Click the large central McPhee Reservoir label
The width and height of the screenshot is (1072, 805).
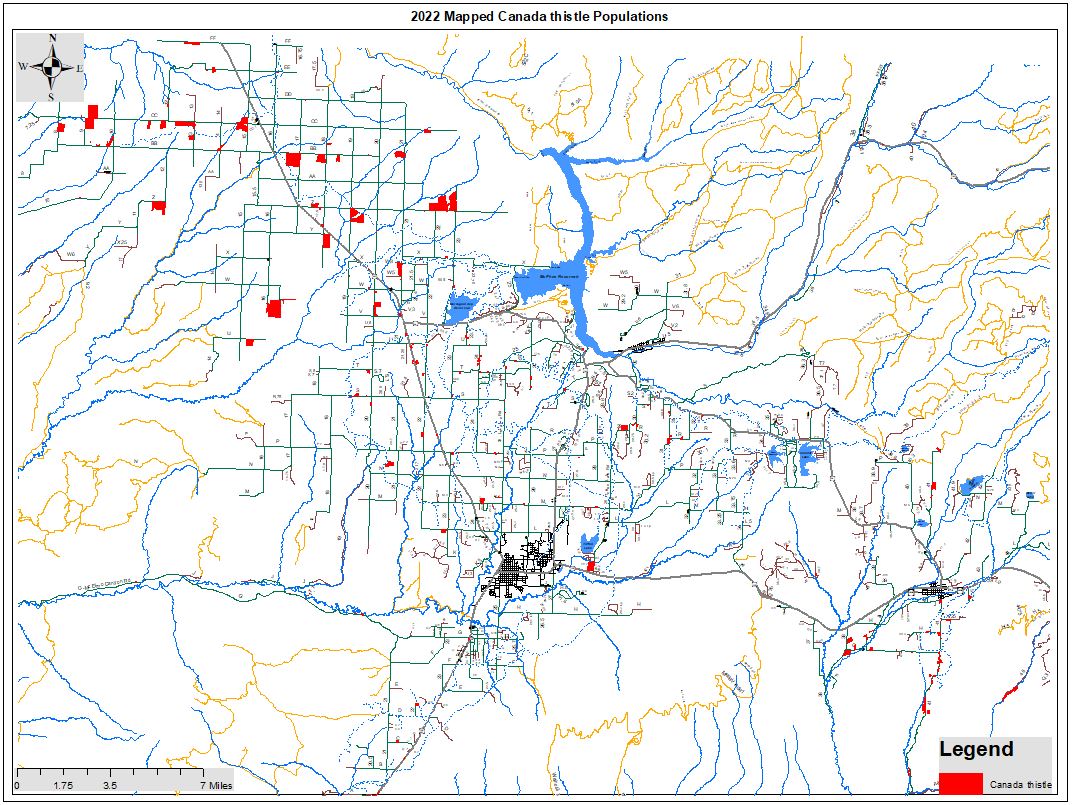[559, 277]
